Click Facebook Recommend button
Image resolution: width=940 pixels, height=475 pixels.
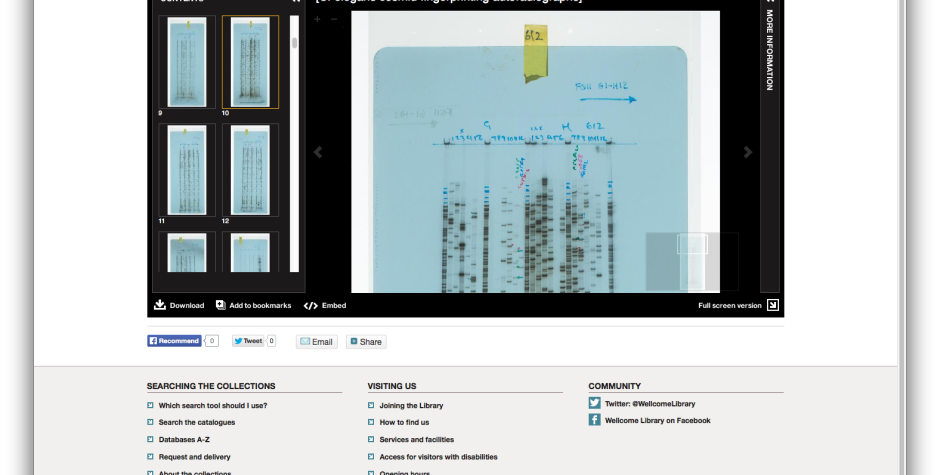click(174, 341)
